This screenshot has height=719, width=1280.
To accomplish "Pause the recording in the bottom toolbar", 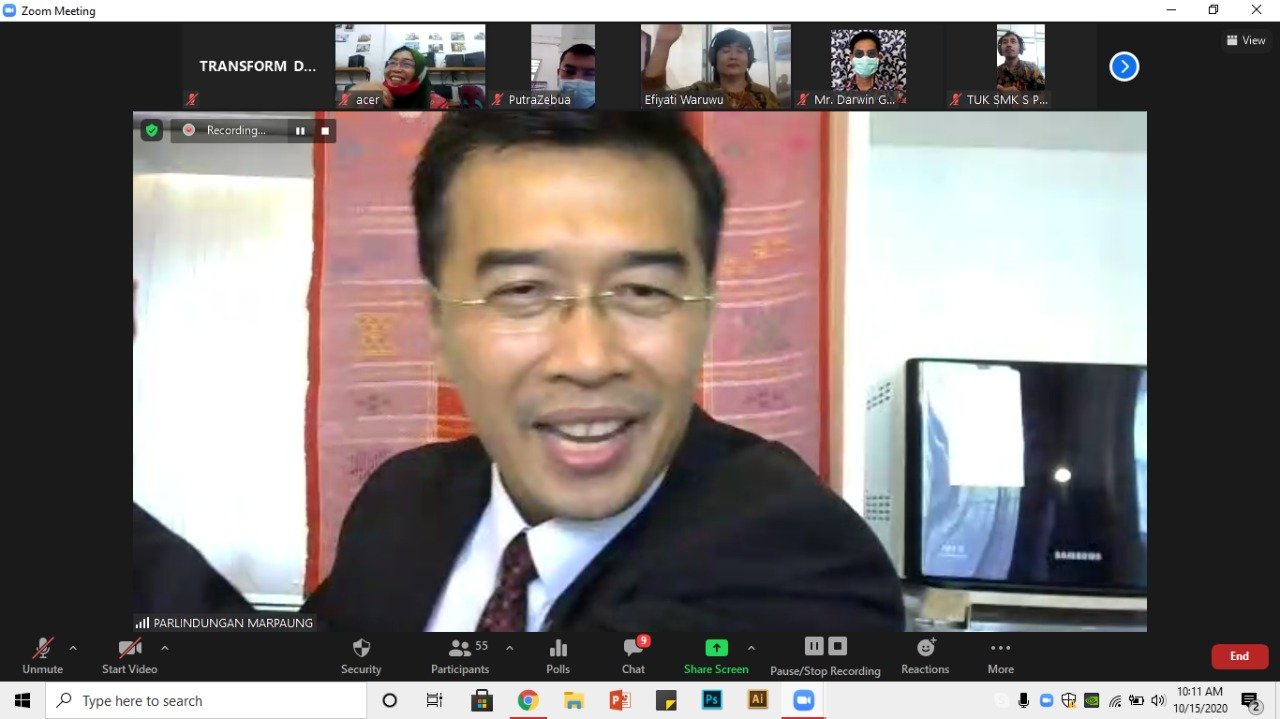I will click(814, 646).
